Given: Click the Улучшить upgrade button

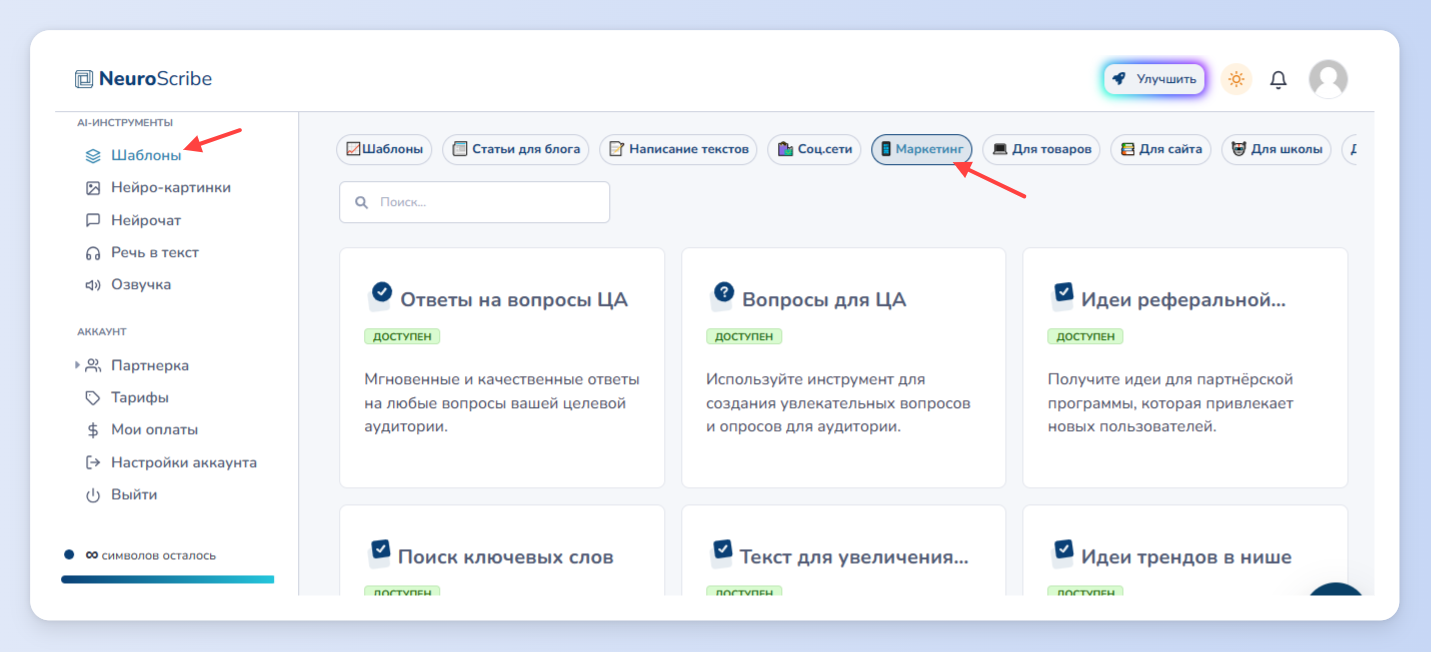Looking at the screenshot, I should pos(1154,79).
